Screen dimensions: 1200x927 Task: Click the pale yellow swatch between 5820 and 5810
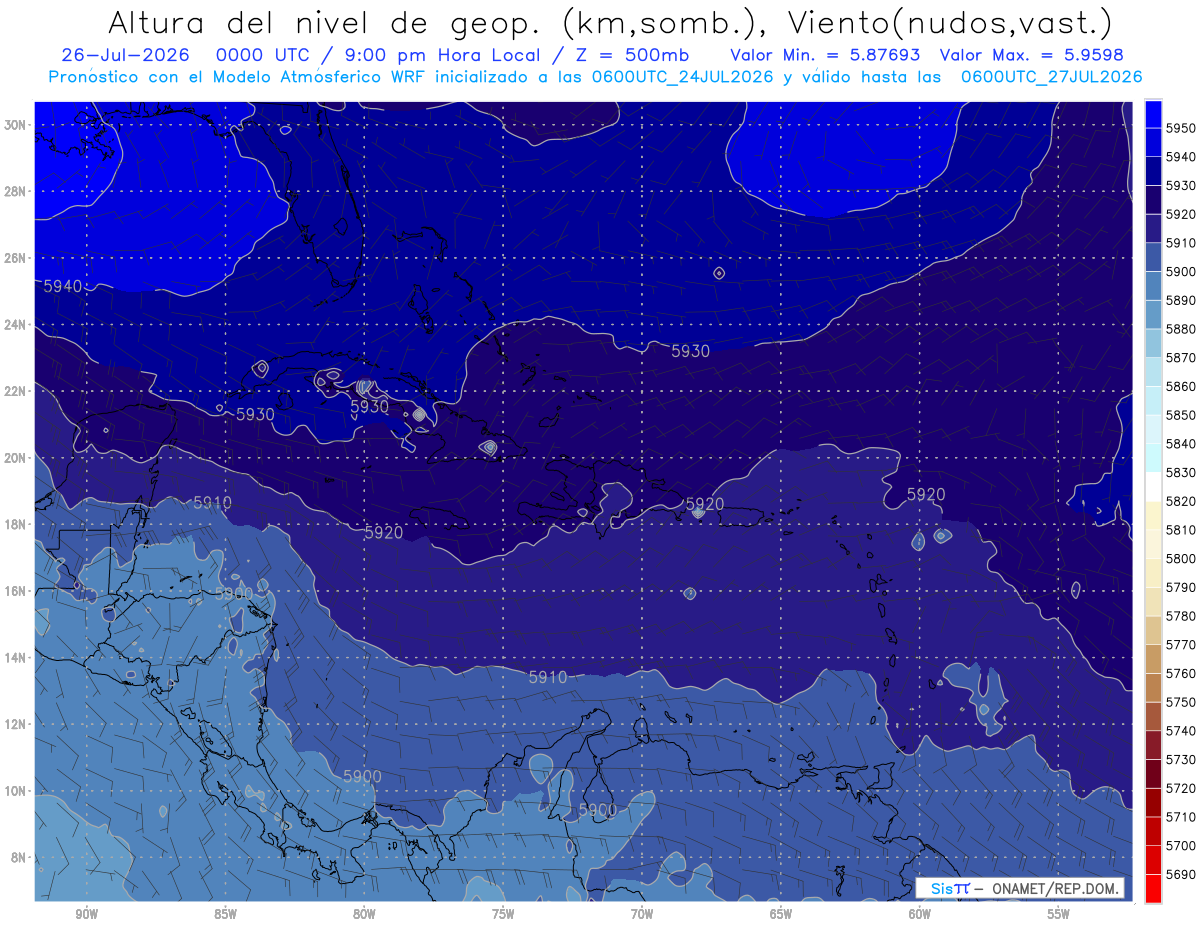(x=1154, y=515)
